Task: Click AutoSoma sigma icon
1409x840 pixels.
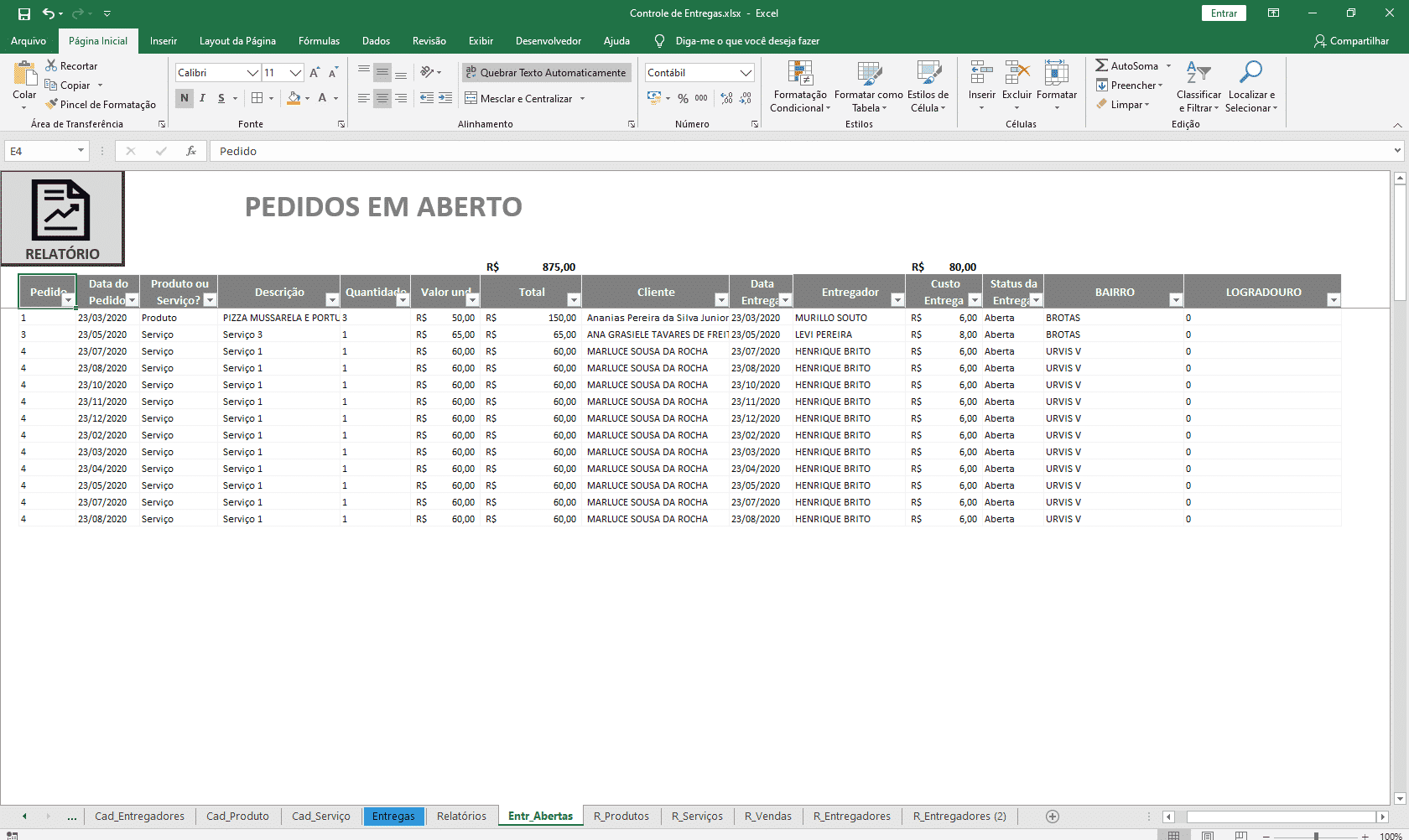Action: pos(1102,65)
